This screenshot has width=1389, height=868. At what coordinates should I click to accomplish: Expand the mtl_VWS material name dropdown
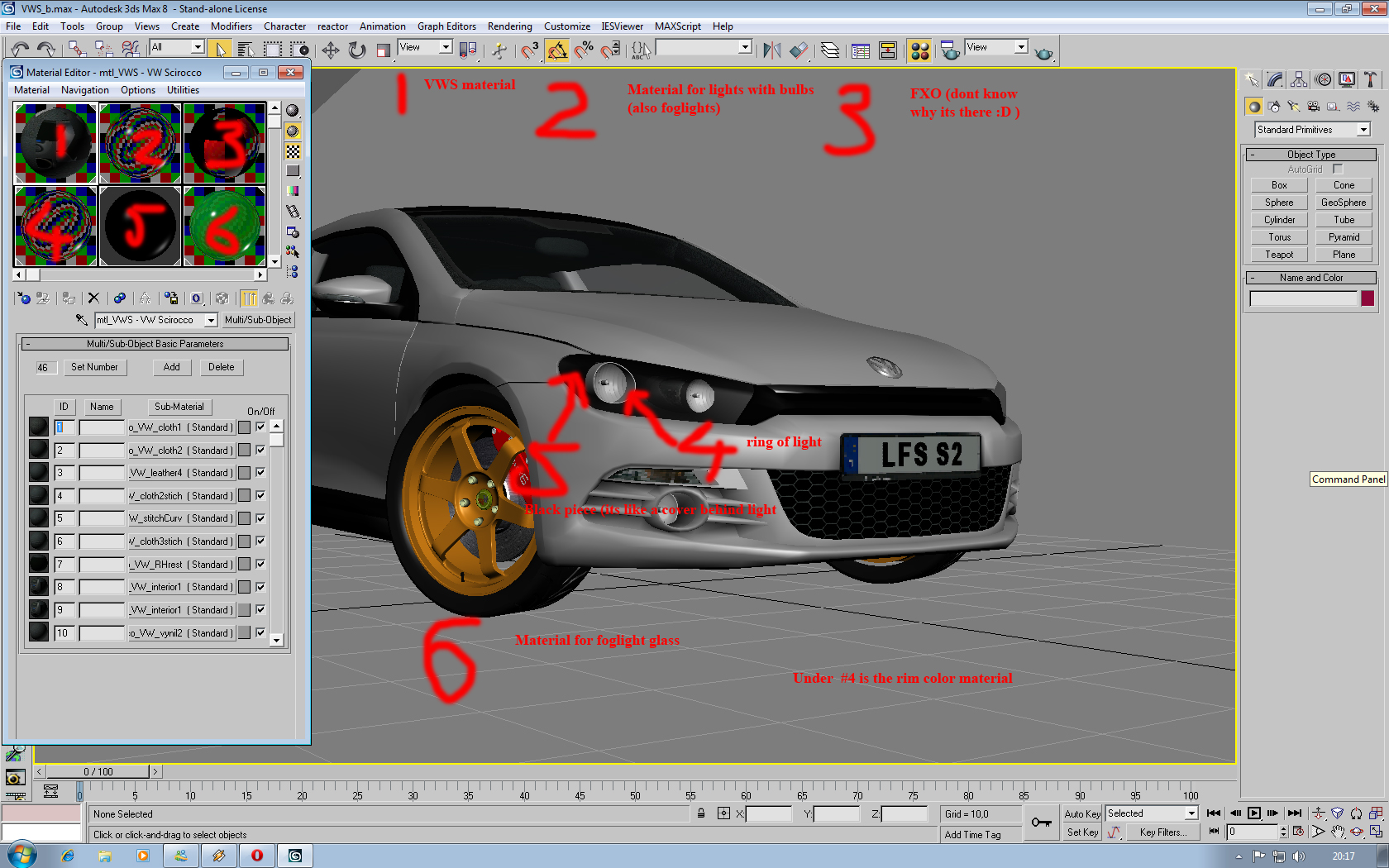[x=211, y=320]
